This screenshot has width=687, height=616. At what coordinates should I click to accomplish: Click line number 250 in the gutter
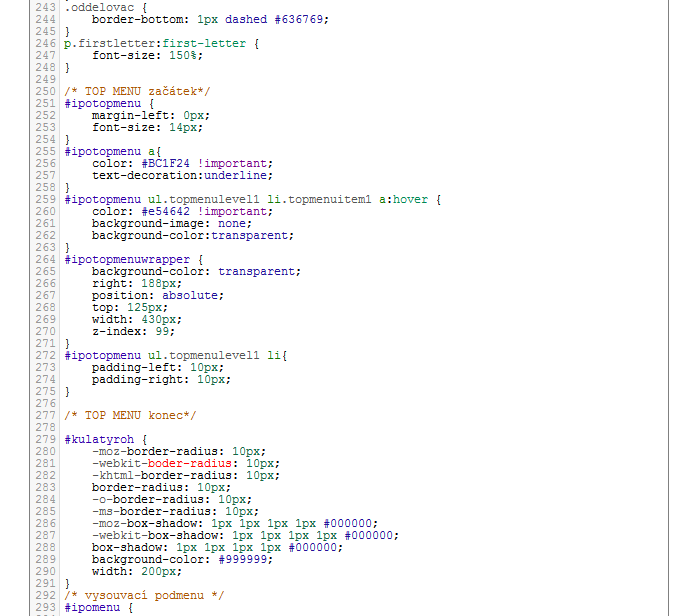pyautogui.click(x=45, y=91)
